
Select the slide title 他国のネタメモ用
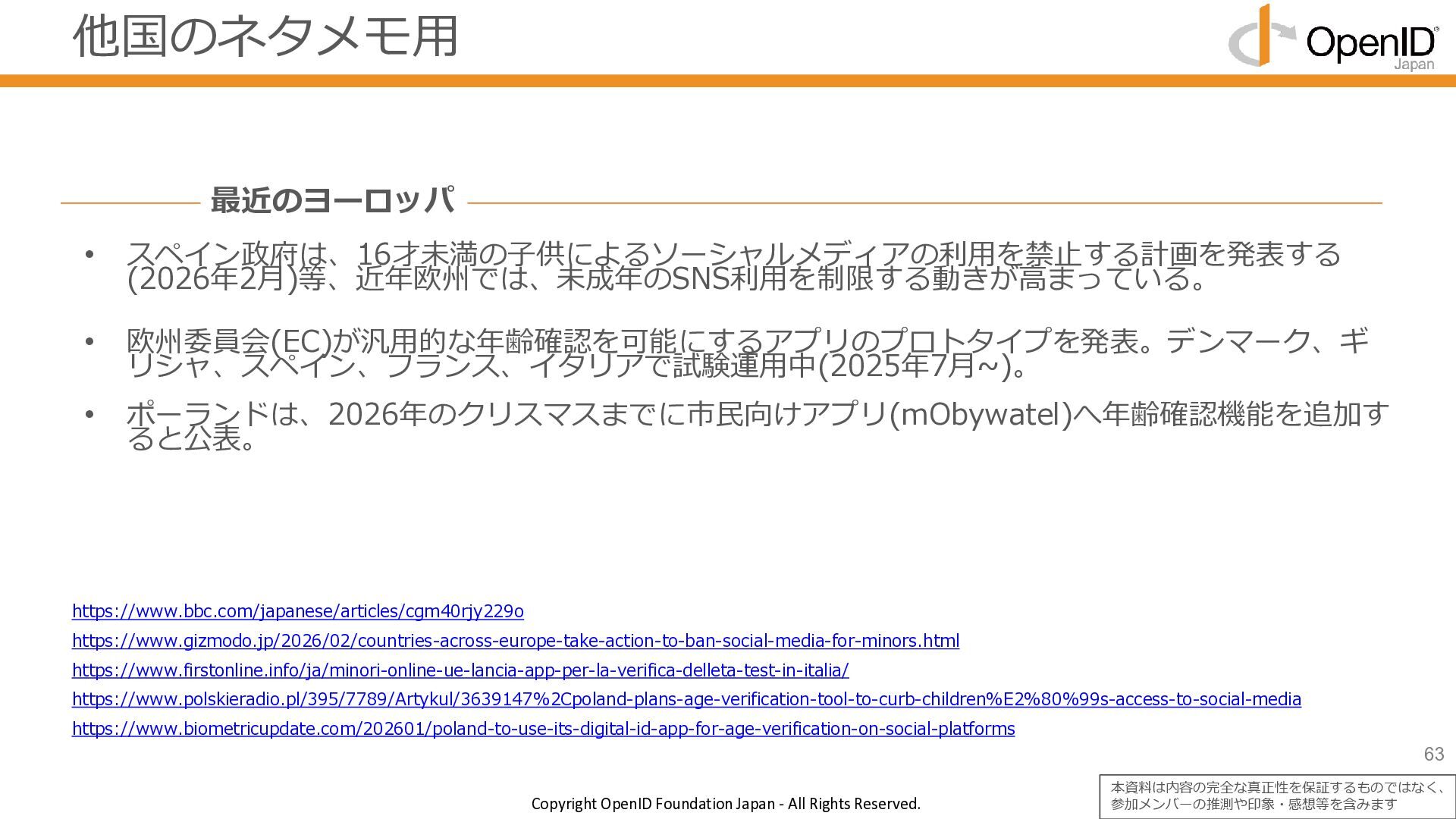[265, 36]
